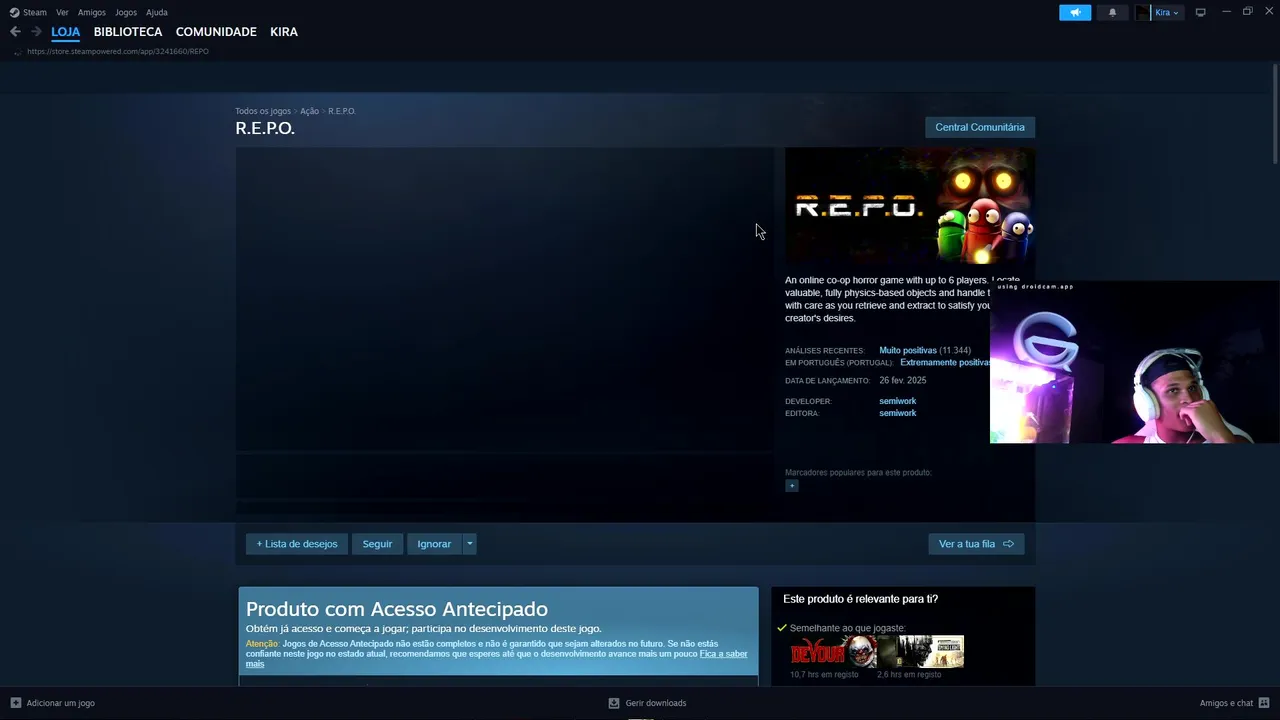Viewport: 1280px width, 720px height.
Task: Open the Jogos menu
Action: coord(126,12)
